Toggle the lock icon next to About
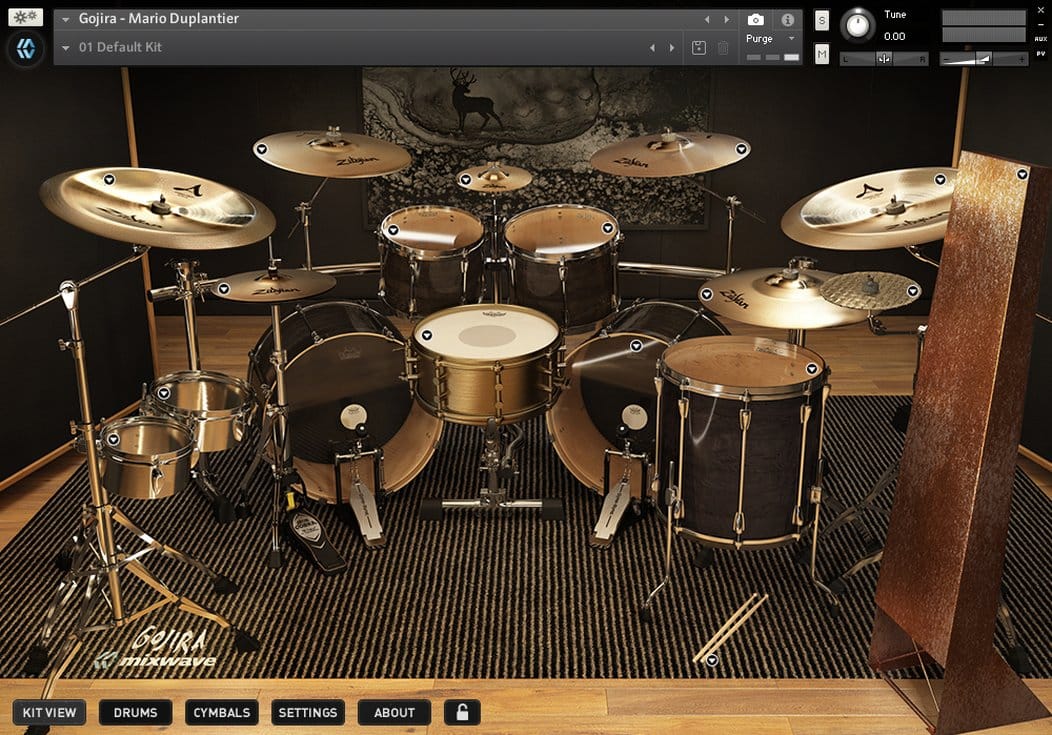 (462, 713)
